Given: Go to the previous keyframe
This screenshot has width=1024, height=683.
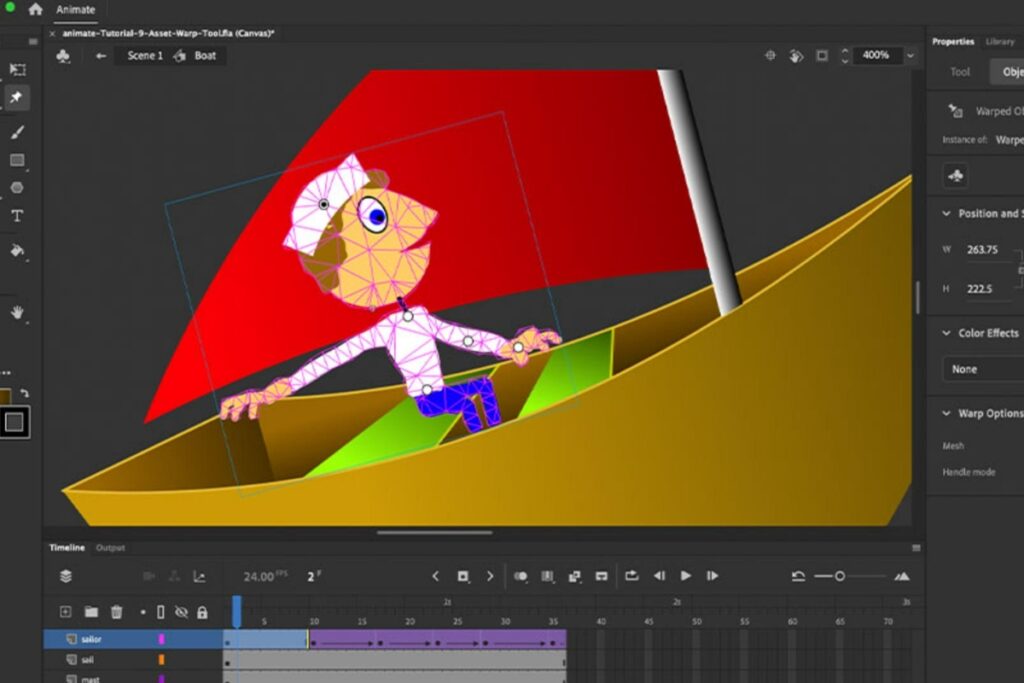Looking at the screenshot, I should (x=436, y=576).
